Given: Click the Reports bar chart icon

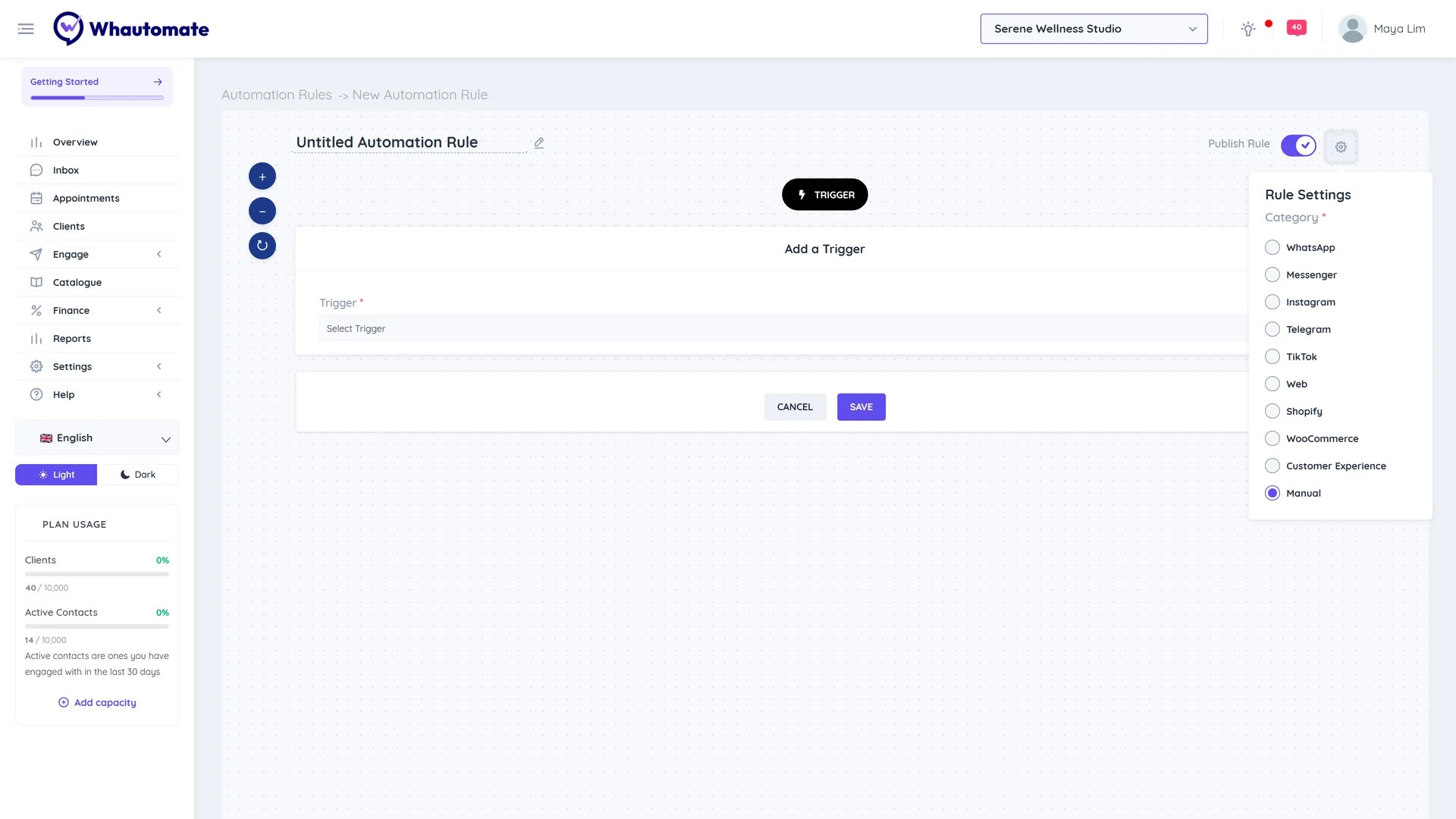Looking at the screenshot, I should (x=36, y=339).
